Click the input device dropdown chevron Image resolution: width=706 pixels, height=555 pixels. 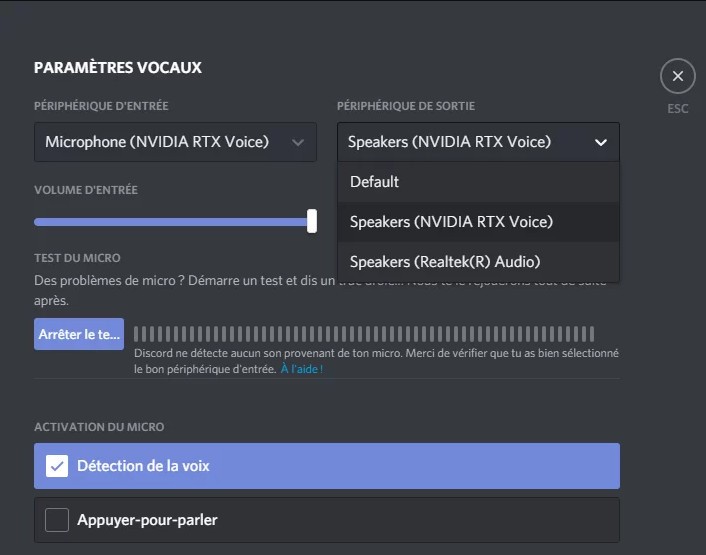[298, 142]
